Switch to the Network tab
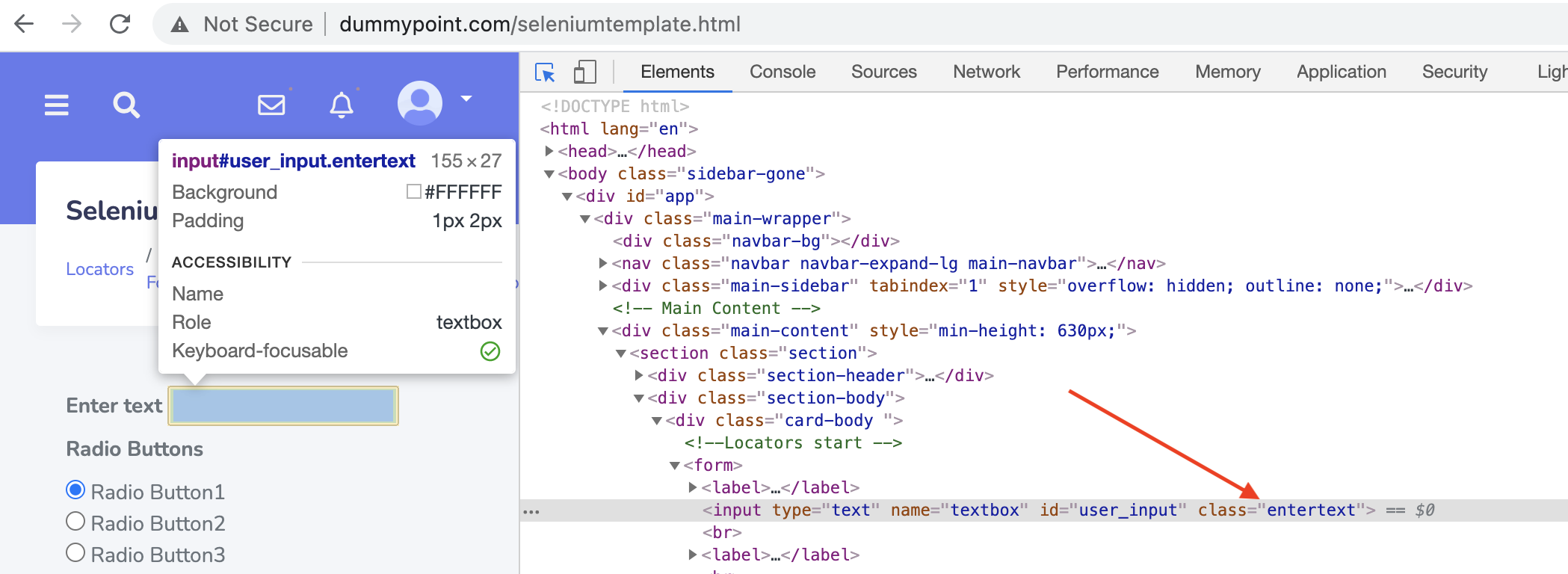 coord(987,72)
